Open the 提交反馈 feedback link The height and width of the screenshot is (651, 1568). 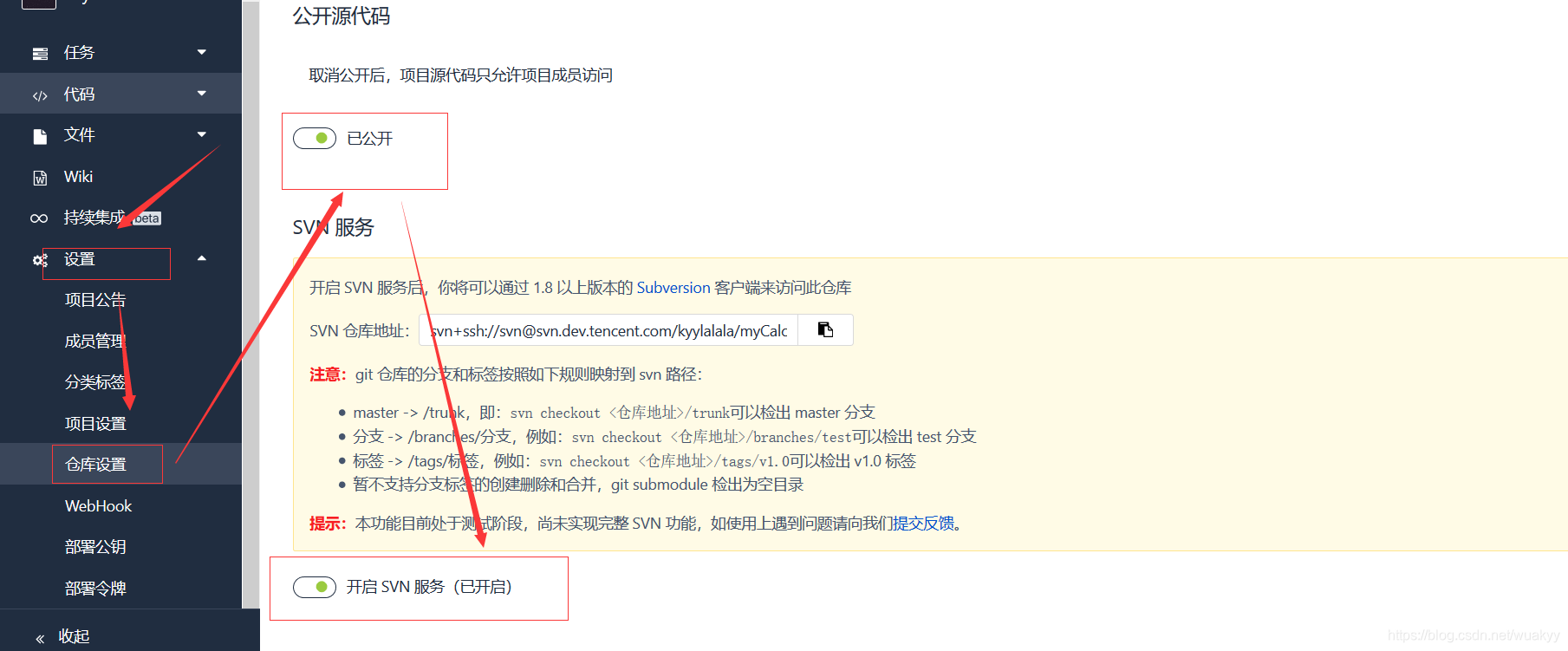tap(924, 524)
